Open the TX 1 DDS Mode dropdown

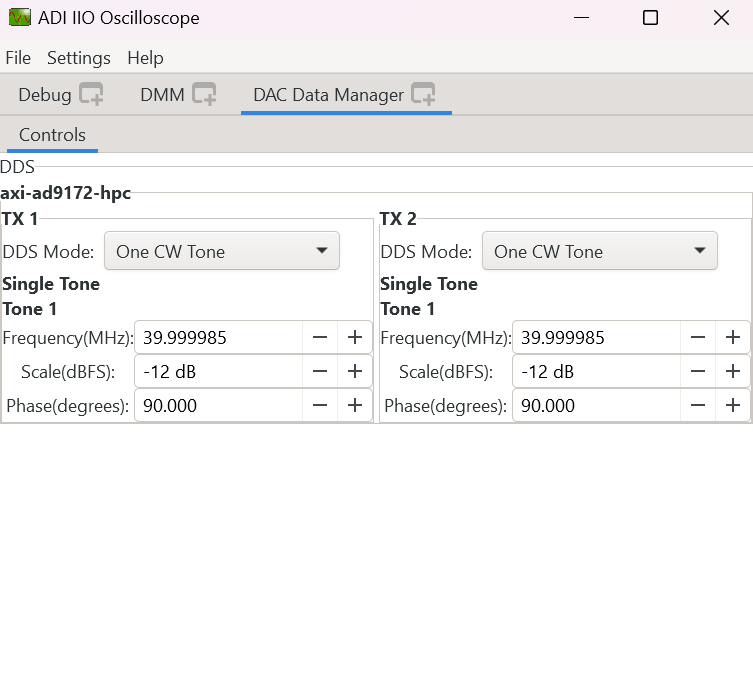click(222, 251)
